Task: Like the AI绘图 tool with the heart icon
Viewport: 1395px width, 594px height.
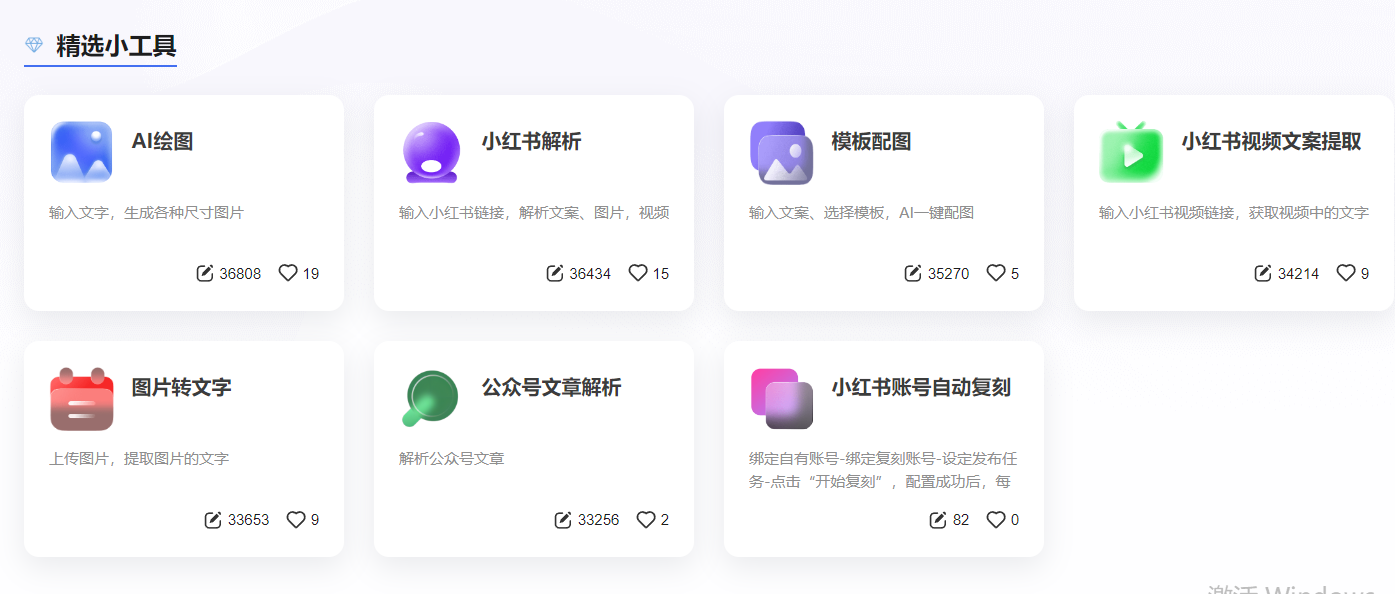Action: pyautogui.click(x=288, y=273)
